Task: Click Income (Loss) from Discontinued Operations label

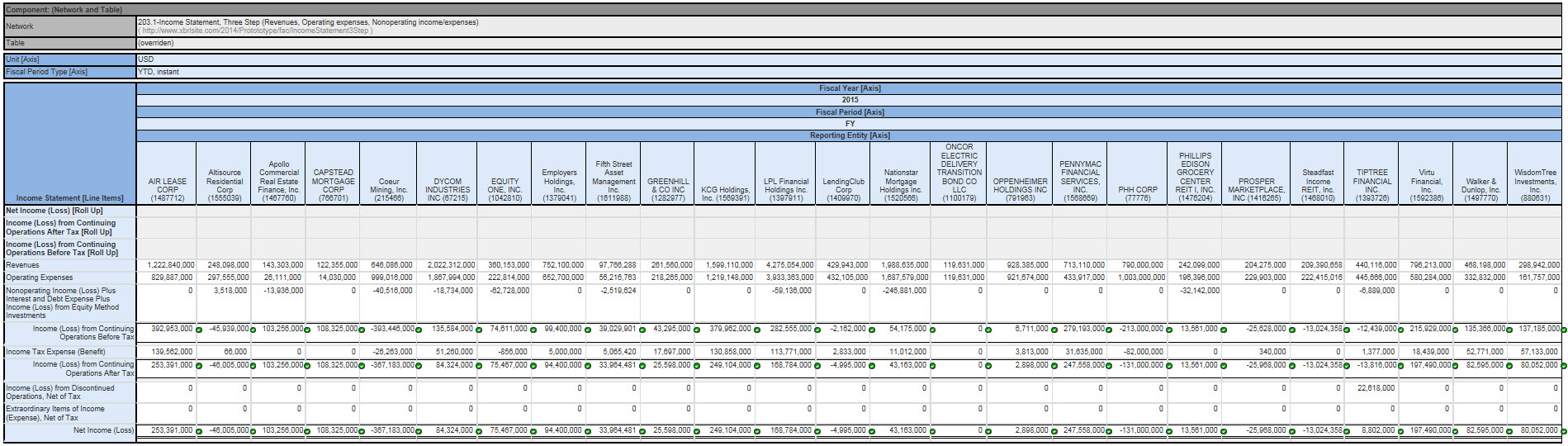Action: (60, 391)
